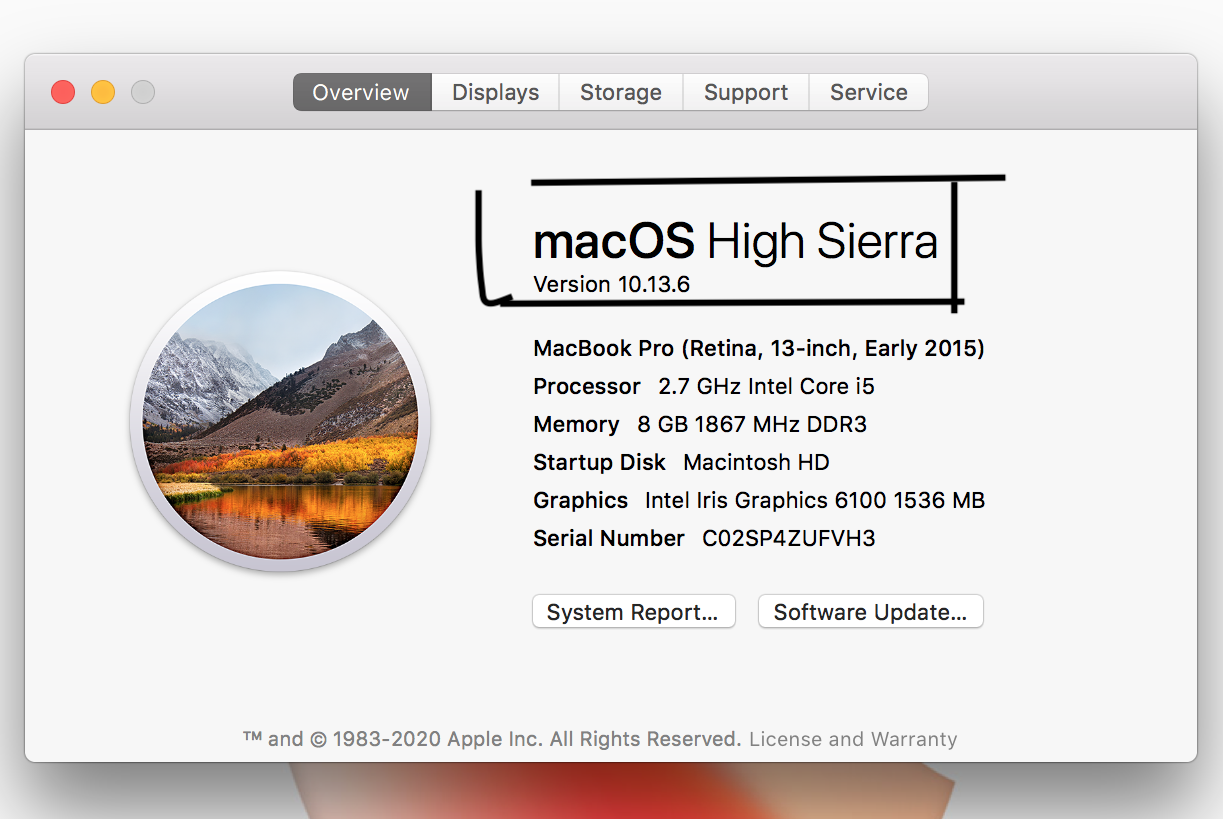The image size is (1223, 819).
Task: Switch to the Overview tab
Action: (x=361, y=92)
